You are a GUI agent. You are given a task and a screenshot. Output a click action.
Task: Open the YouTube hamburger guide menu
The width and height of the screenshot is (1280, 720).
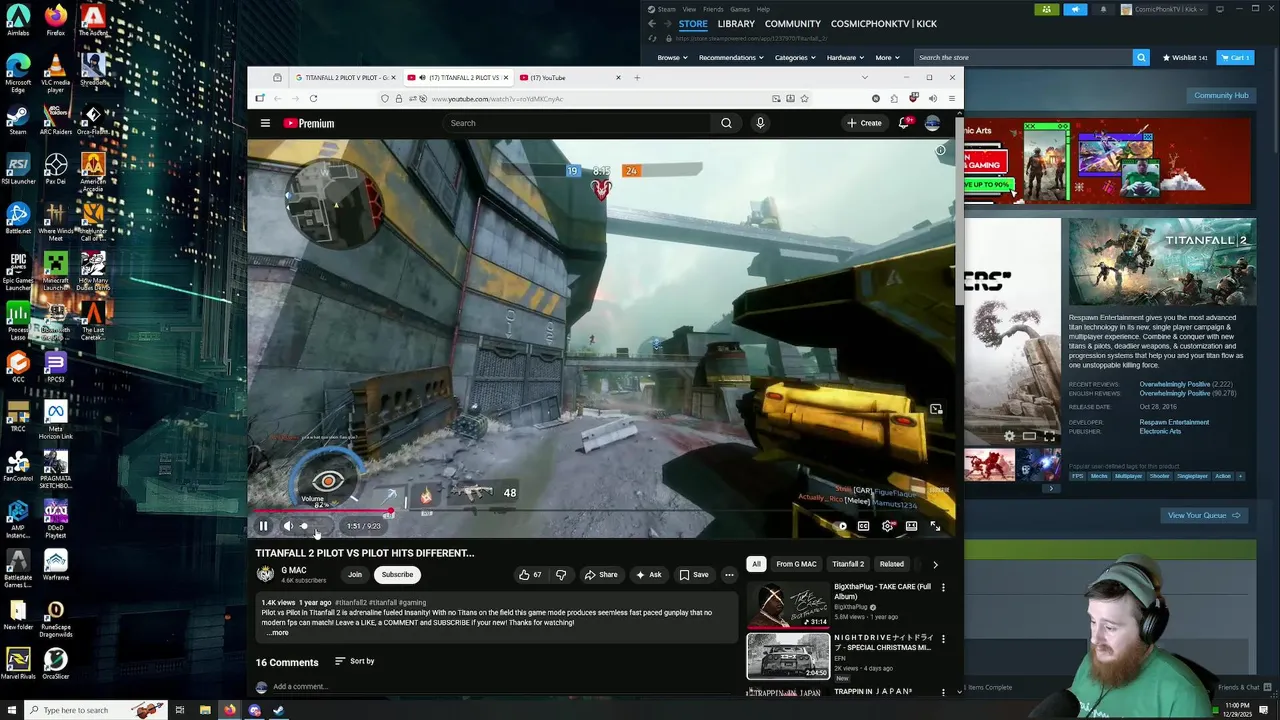point(265,123)
